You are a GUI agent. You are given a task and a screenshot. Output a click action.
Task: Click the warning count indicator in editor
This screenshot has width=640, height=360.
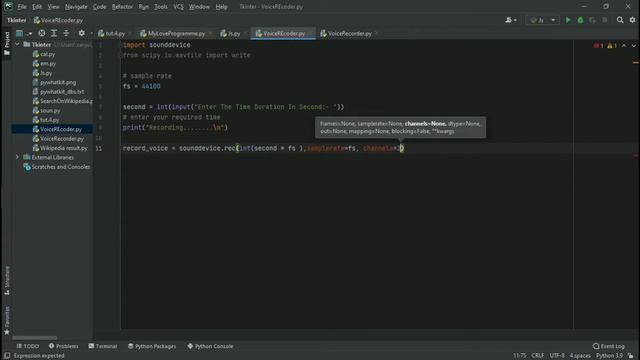(x=612, y=45)
